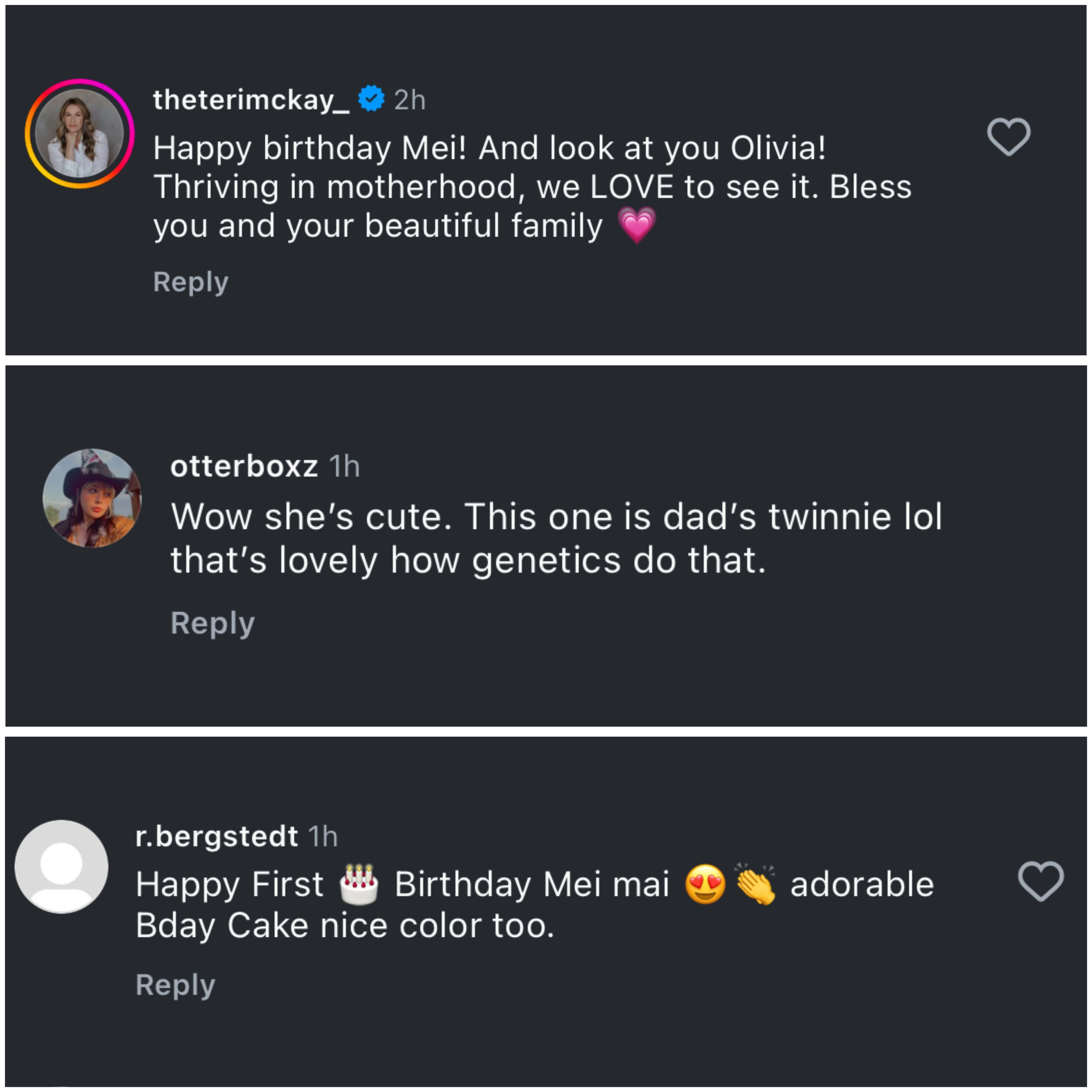The width and height of the screenshot is (1092, 1092).
Task: Open otterboxz's profile picture with cowboy hat
Action: tap(92, 498)
